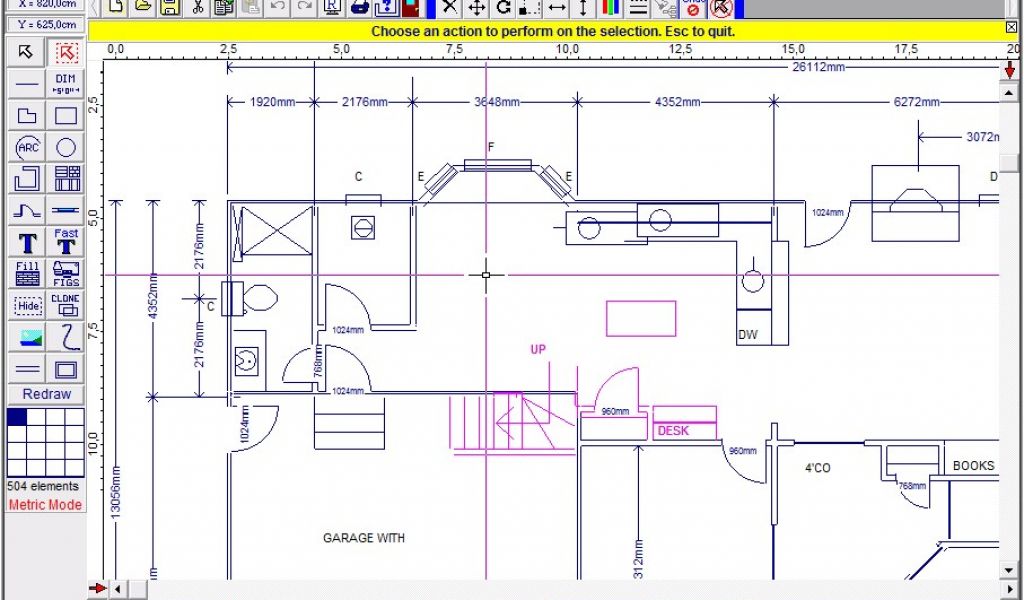Click the scissors cut icon in toolbar
Screen dimensions: 1024x600
coord(198,8)
